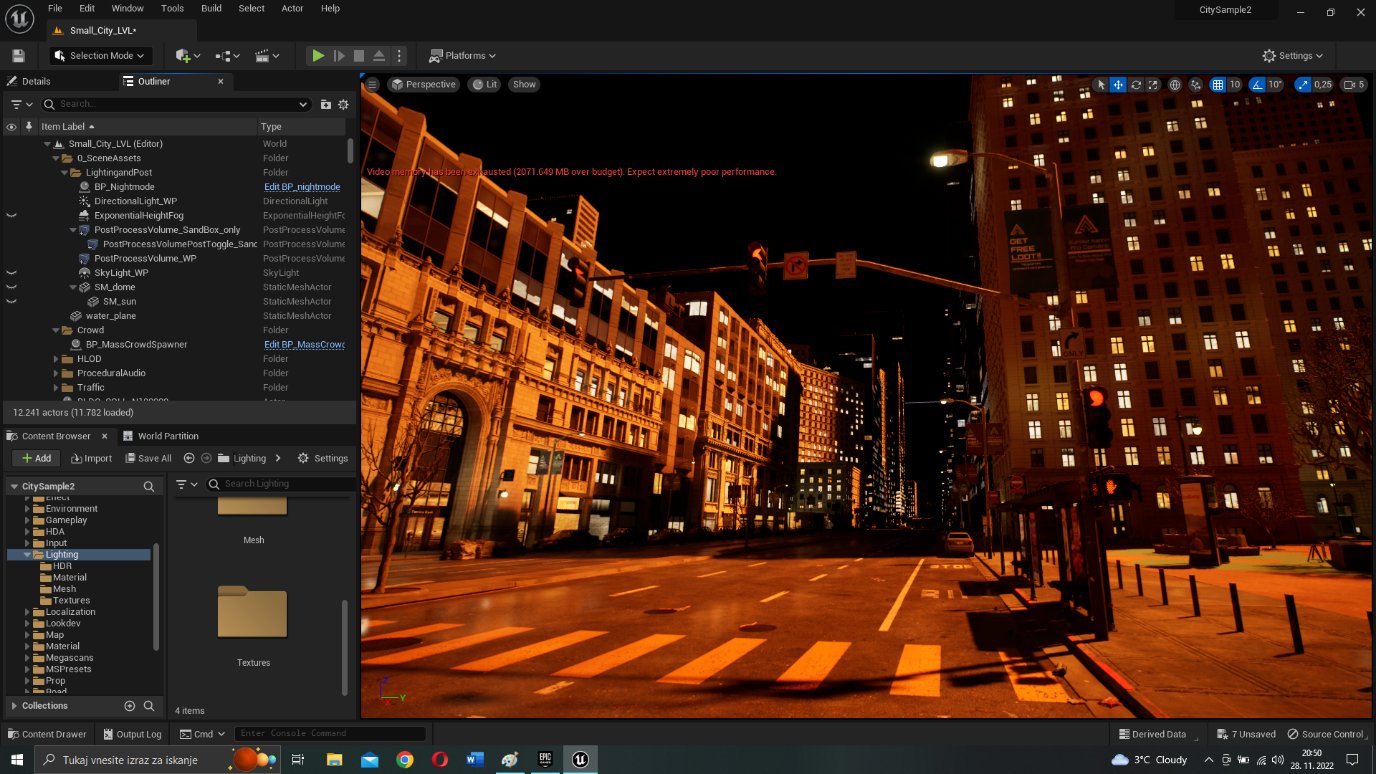
Task: Open the Build menu
Action: point(211,8)
